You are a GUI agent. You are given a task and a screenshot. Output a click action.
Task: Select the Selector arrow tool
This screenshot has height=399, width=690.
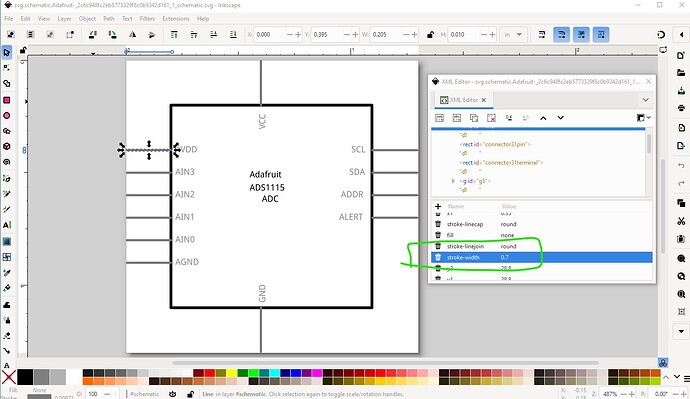pyautogui.click(x=7, y=52)
